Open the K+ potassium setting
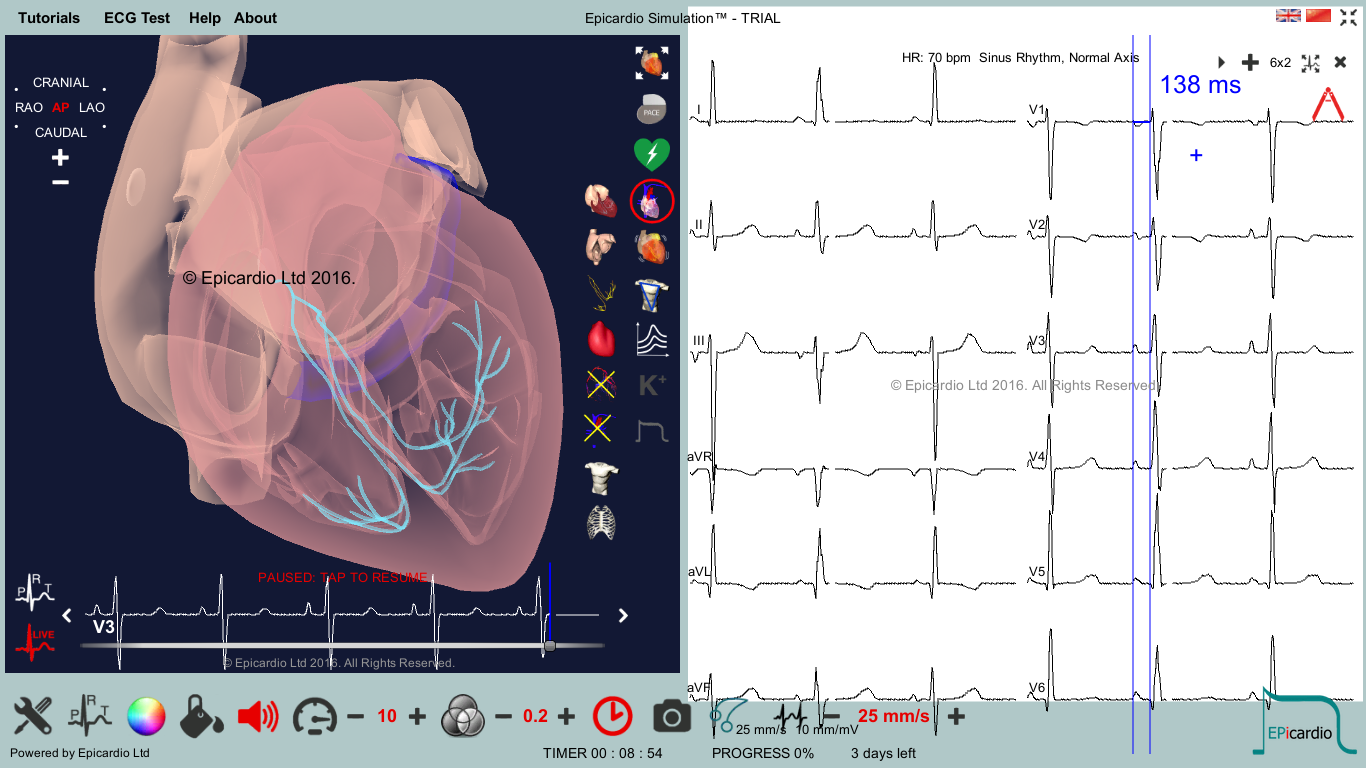Image resolution: width=1366 pixels, height=768 pixels. (652, 385)
